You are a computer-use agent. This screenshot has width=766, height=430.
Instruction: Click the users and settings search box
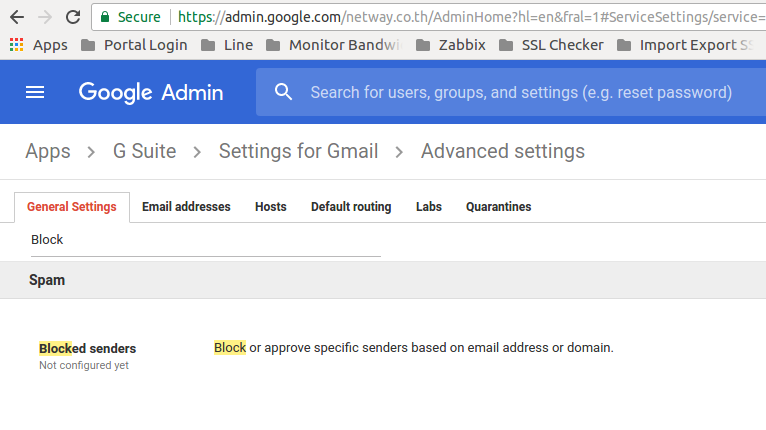point(520,92)
